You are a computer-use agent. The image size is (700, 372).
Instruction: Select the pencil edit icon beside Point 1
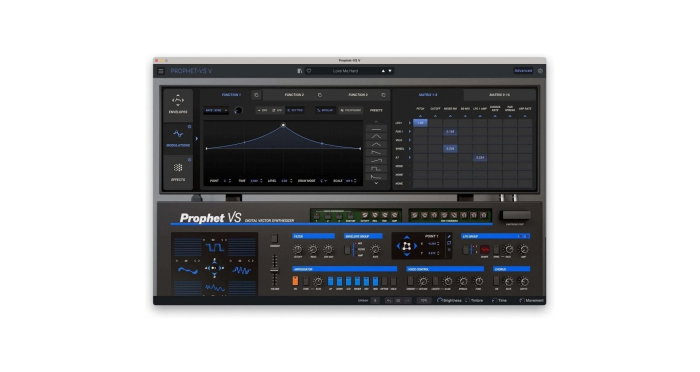pyautogui.click(x=449, y=236)
